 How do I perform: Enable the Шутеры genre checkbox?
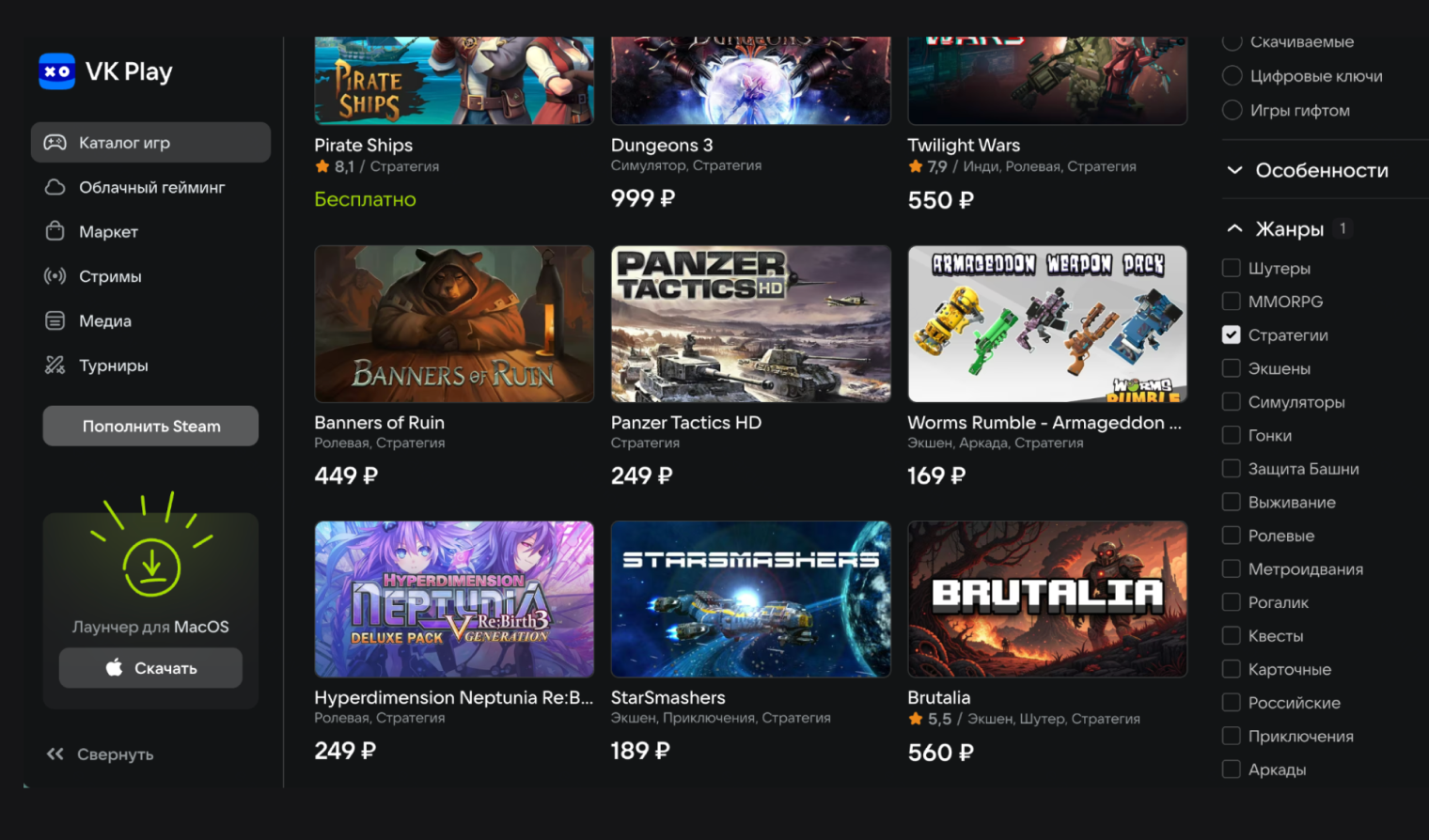(x=1231, y=268)
